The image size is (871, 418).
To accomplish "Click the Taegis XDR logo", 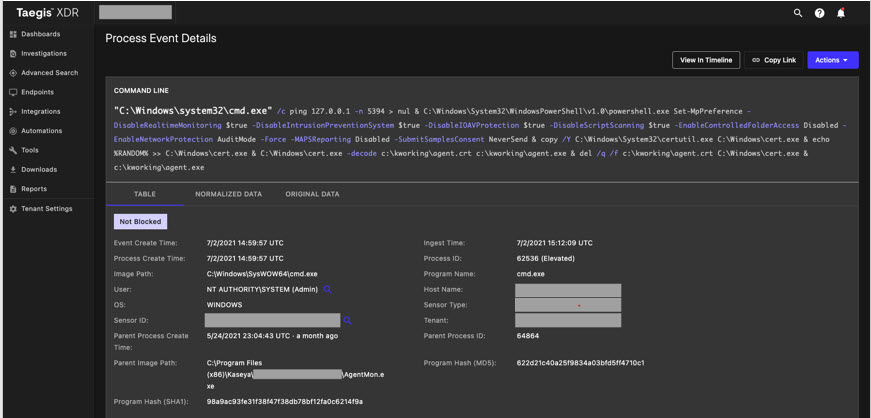I will pyautogui.click(x=47, y=13).
